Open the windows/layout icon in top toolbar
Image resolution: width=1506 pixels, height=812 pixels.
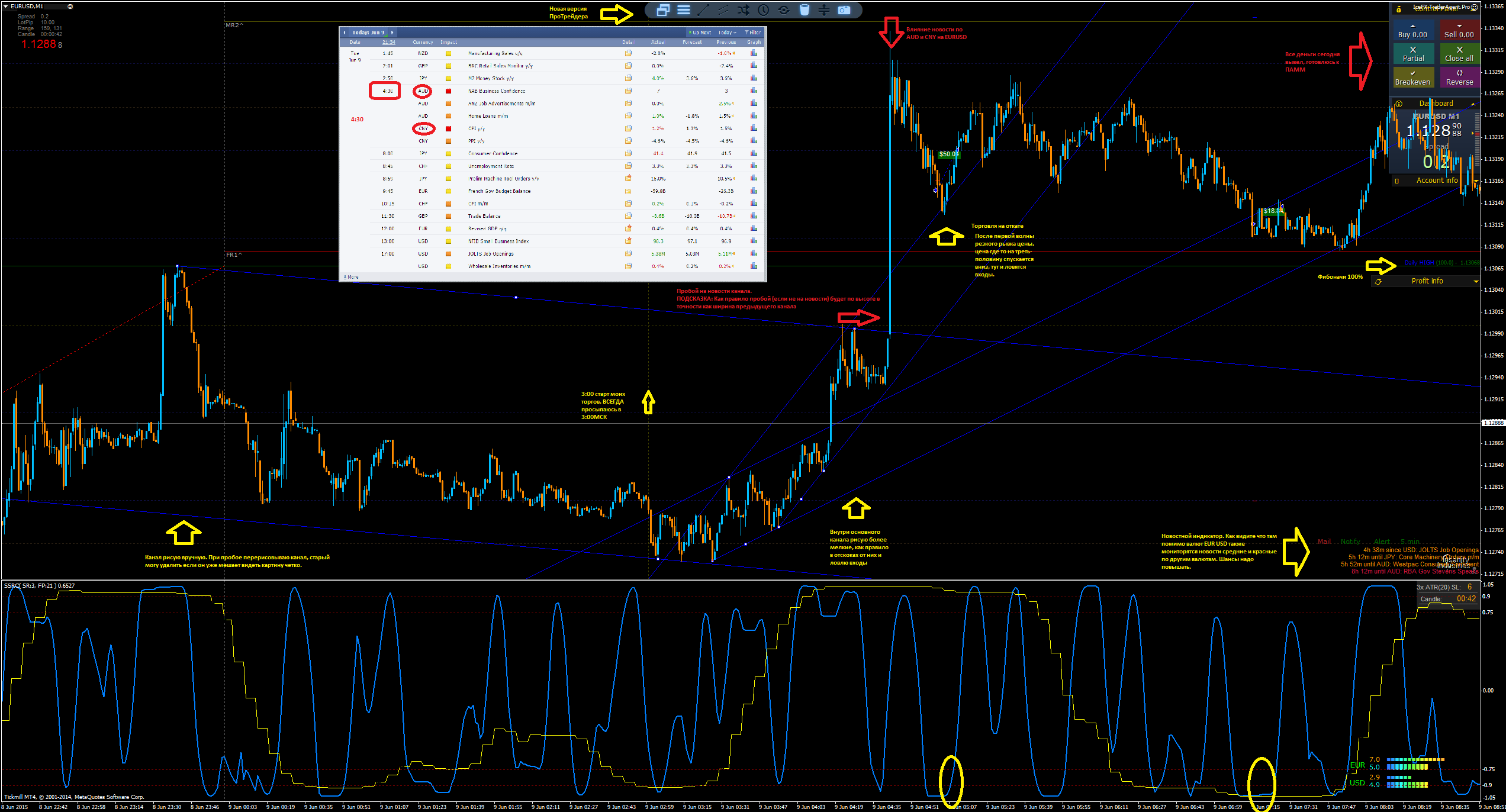(662, 10)
